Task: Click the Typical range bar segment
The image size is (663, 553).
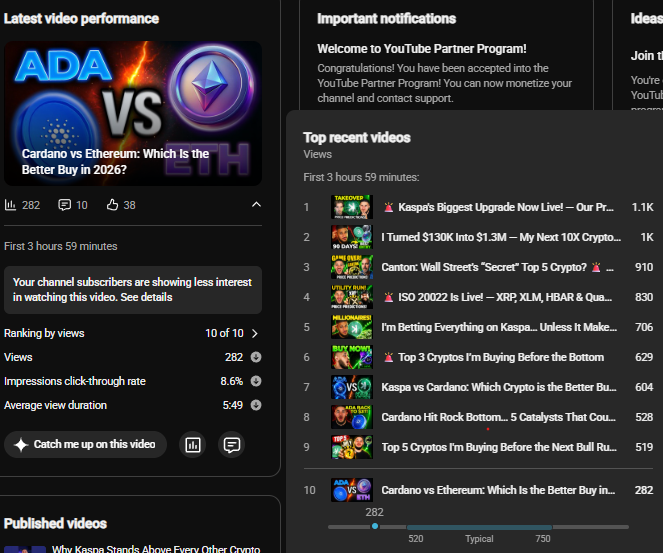Action: coord(479,527)
